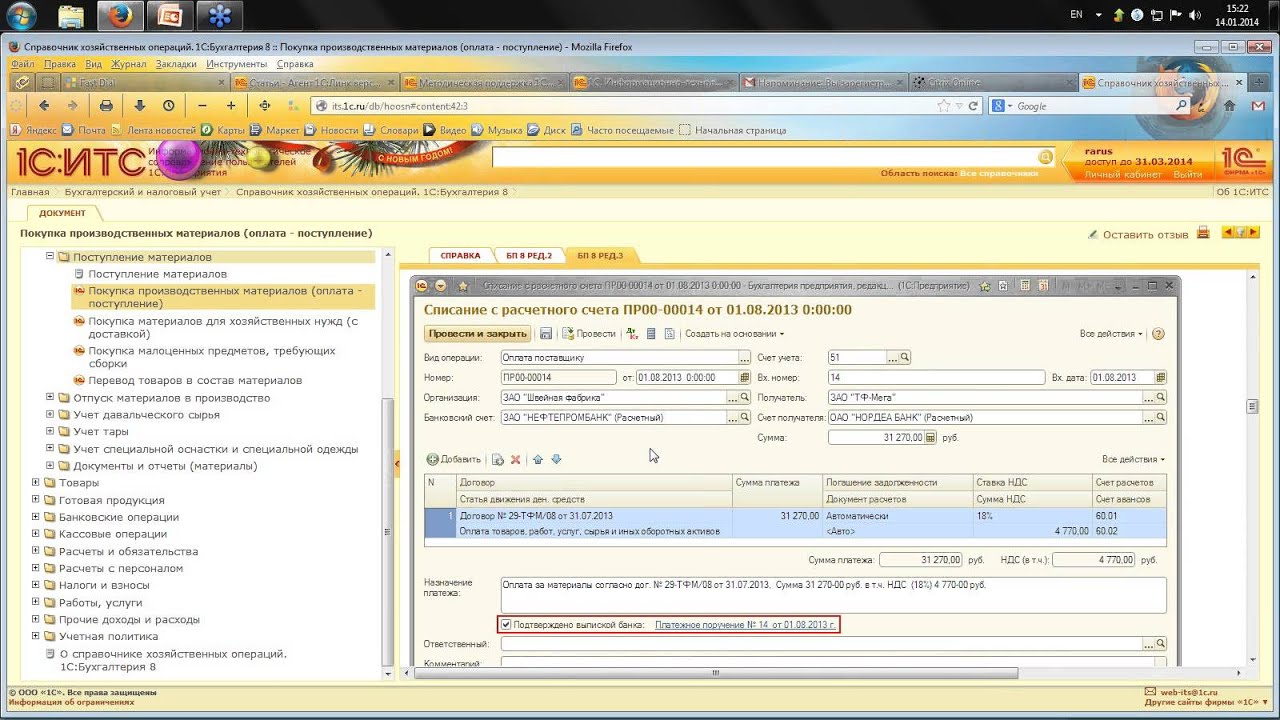Screen dimensions: 1280x720
Task: Open browsing history clock icon
Action: point(168,105)
